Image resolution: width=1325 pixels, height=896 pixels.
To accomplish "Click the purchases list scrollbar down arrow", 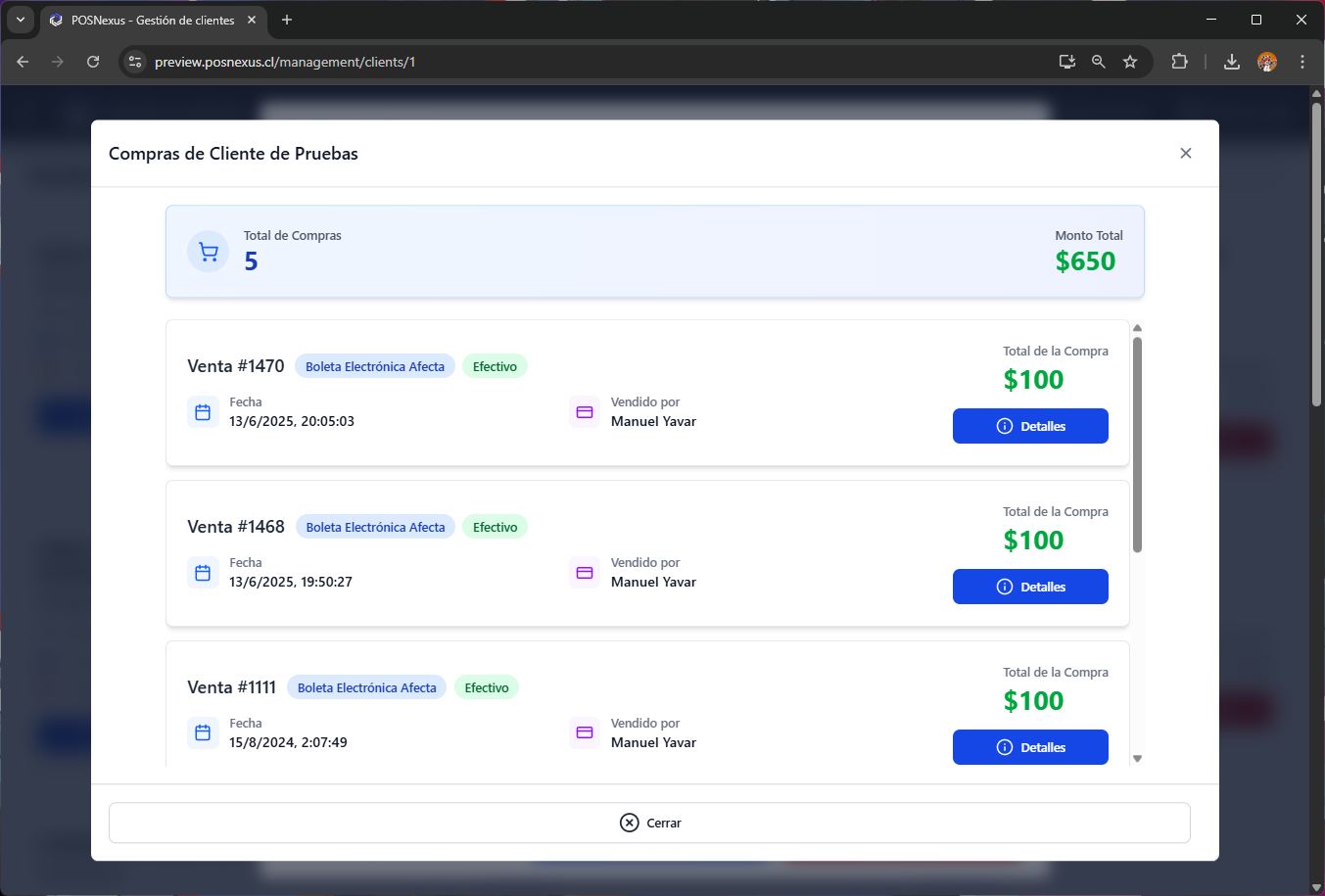I will tap(1137, 759).
